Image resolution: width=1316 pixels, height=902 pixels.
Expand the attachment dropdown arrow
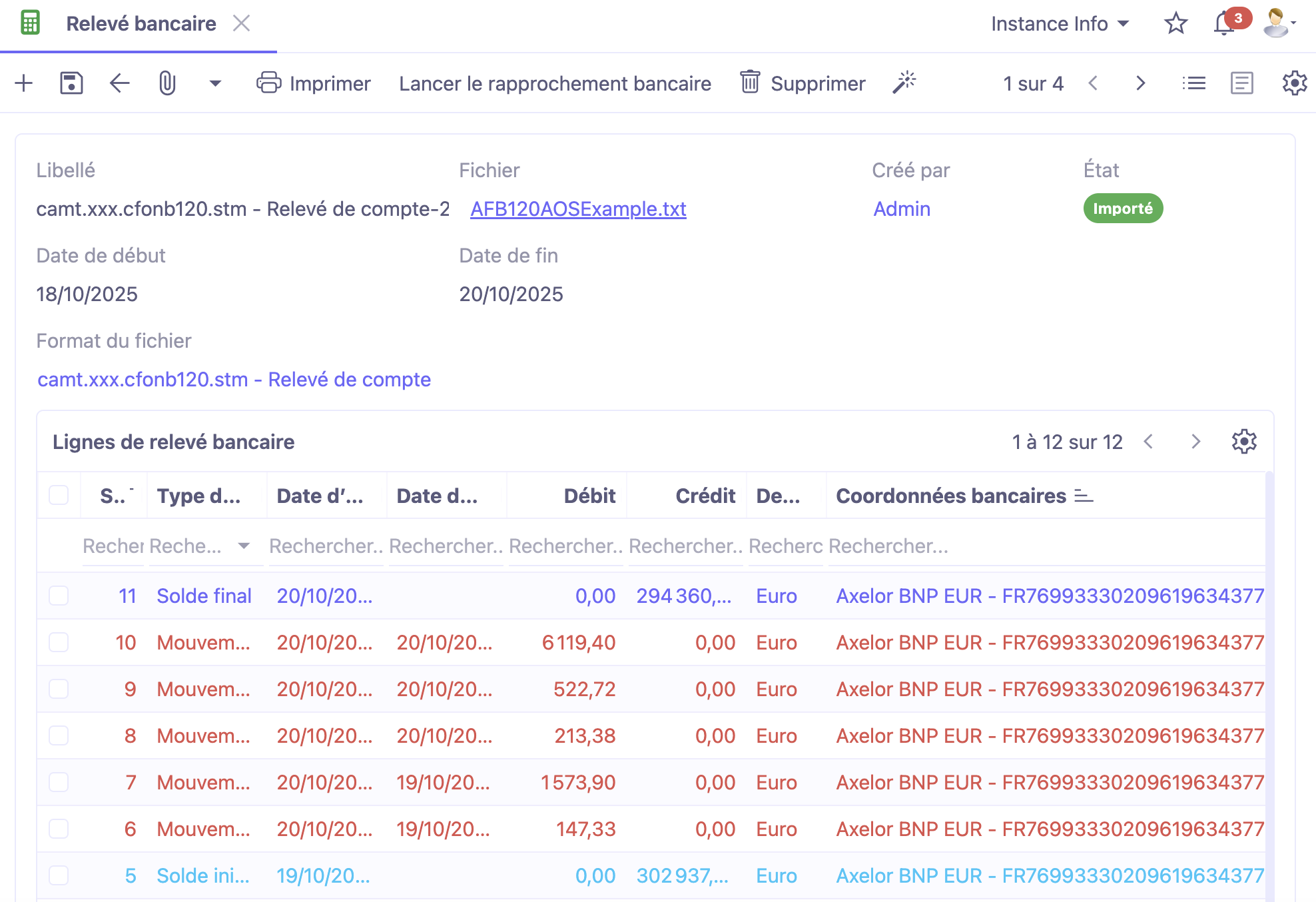[214, 85]
